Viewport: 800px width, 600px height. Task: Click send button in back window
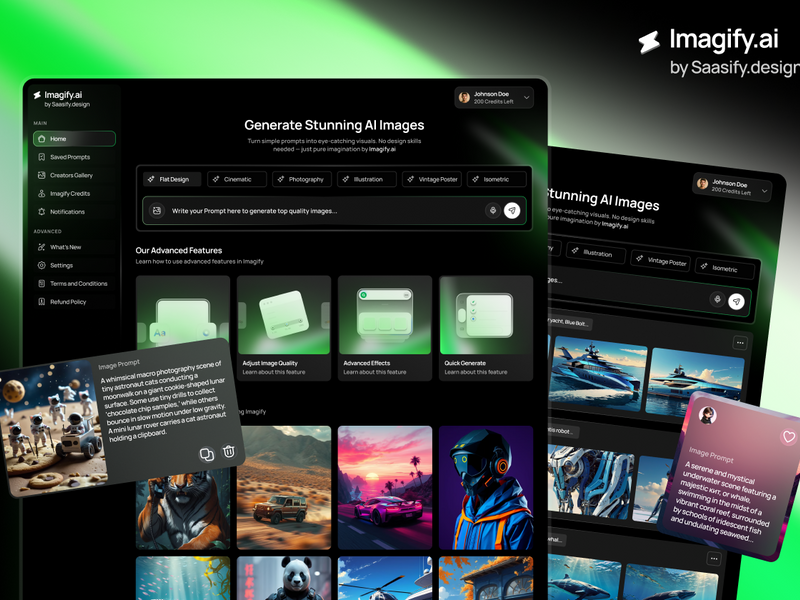point(736,302)
